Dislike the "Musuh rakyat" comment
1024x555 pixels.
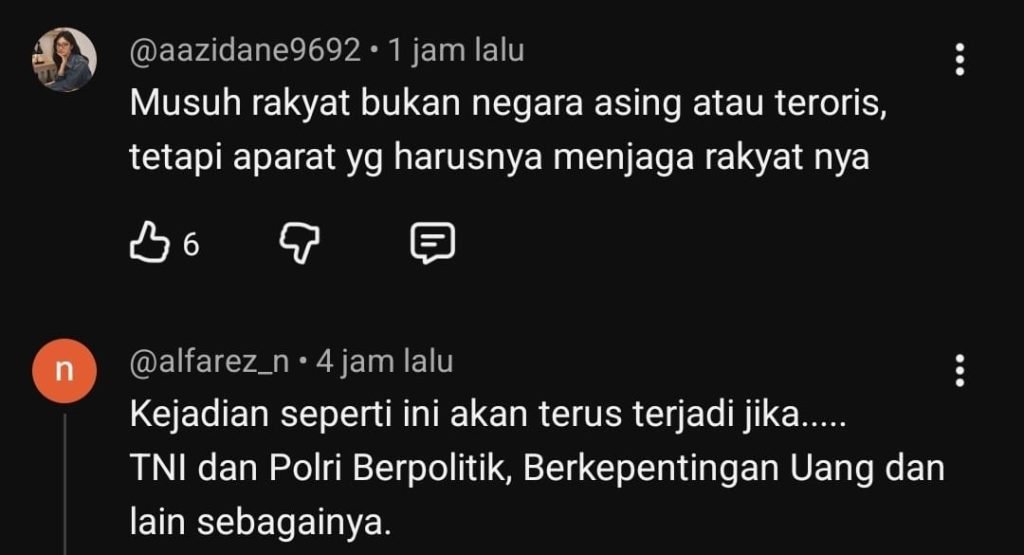pos(300,244)
